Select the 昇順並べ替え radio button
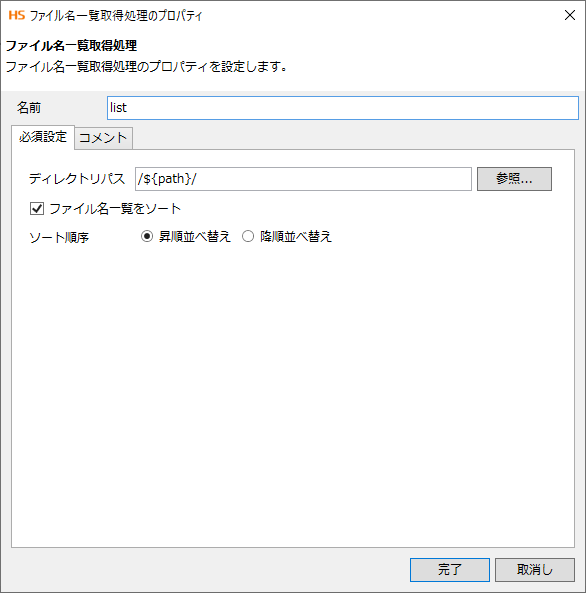Screen dimensions: 586x593 click(x=147, y=237)
